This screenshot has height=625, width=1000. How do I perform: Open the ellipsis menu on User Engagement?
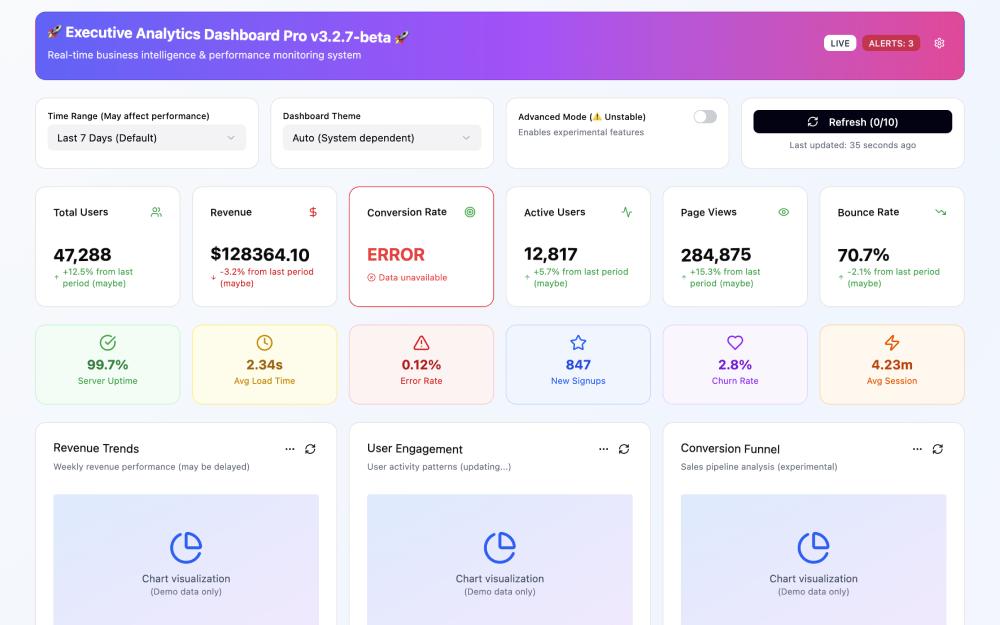click(x=604, y=449)
